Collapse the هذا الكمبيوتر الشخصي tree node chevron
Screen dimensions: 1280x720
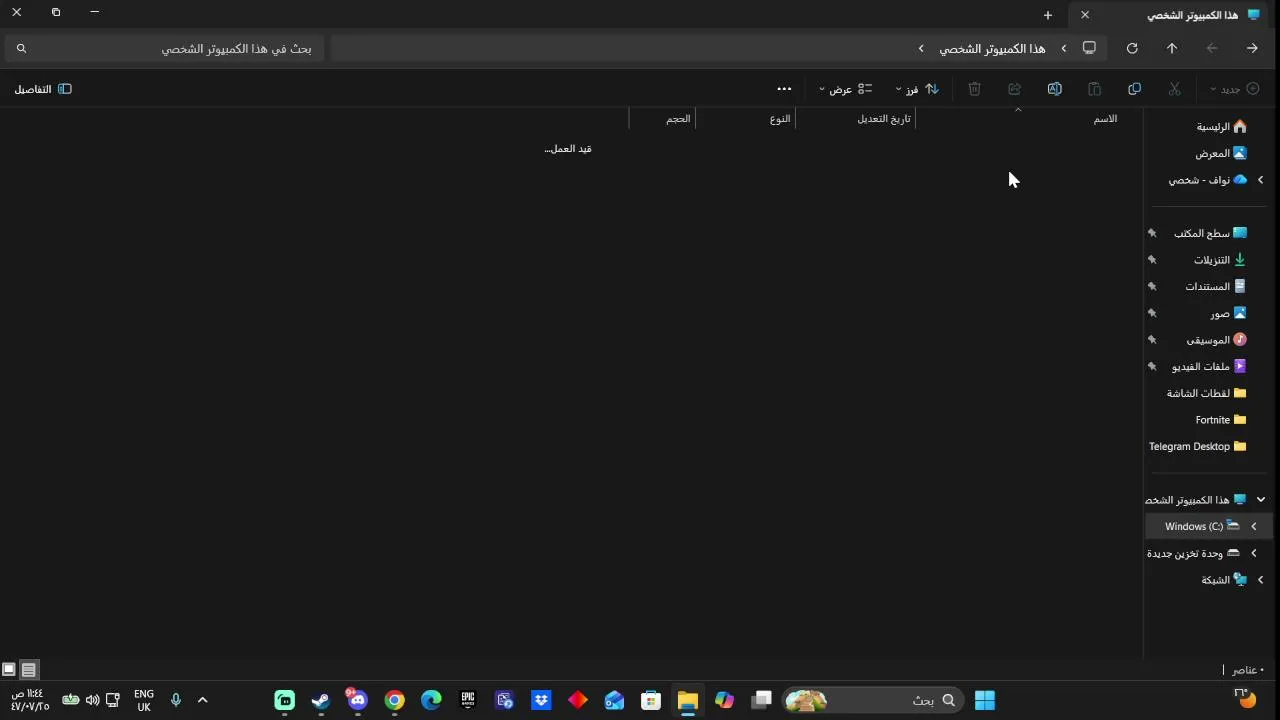click(1260, 500)
